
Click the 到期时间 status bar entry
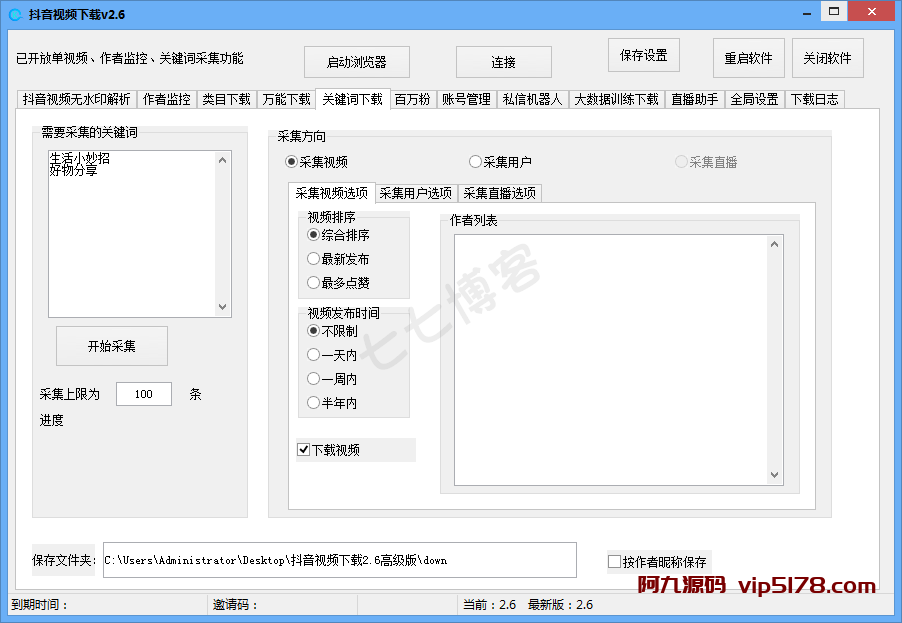[x=40, y=605]
